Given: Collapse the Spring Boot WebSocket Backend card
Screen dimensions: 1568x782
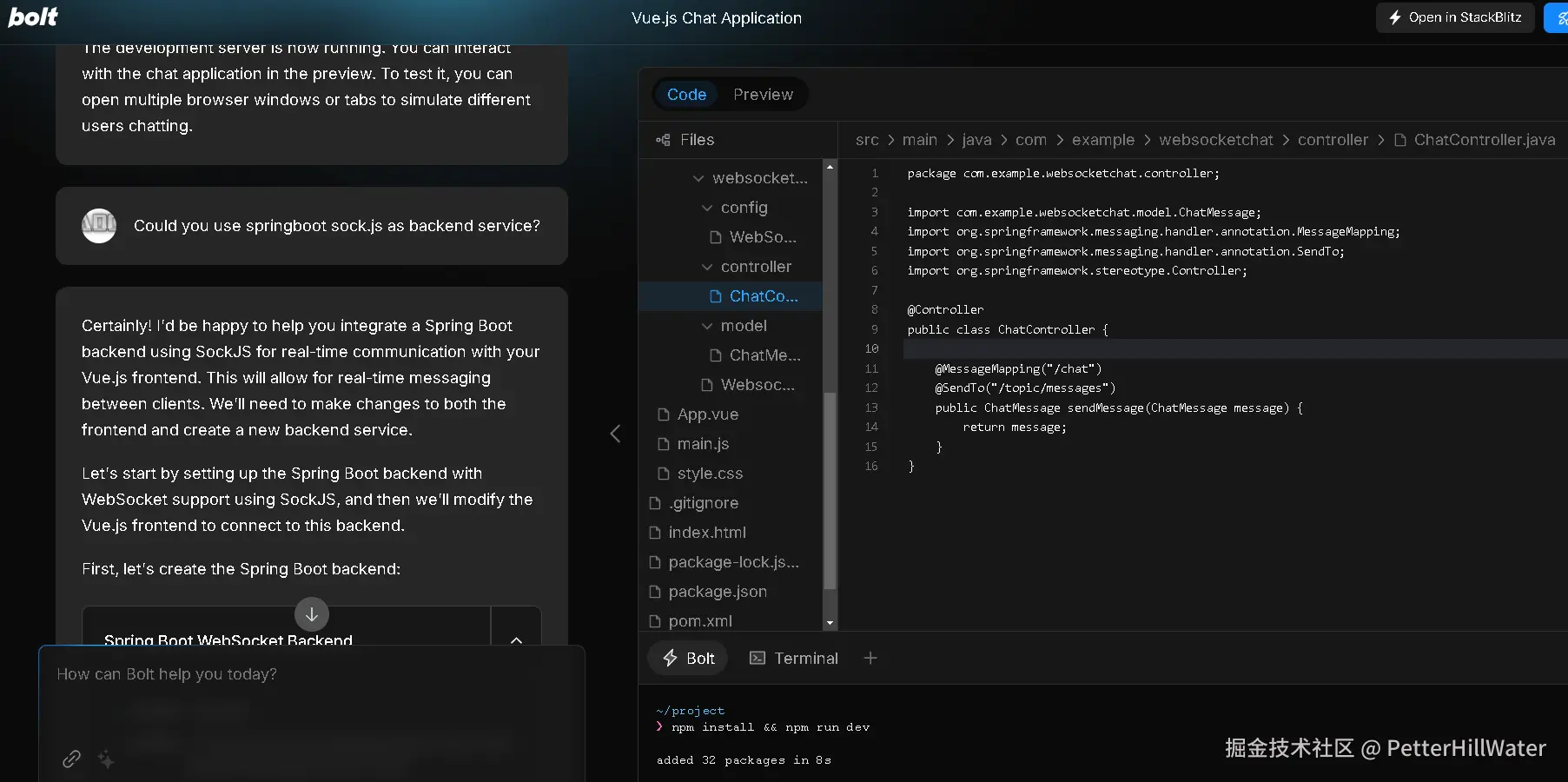Looking at the screenshot, I should click(x=516, y=640).
